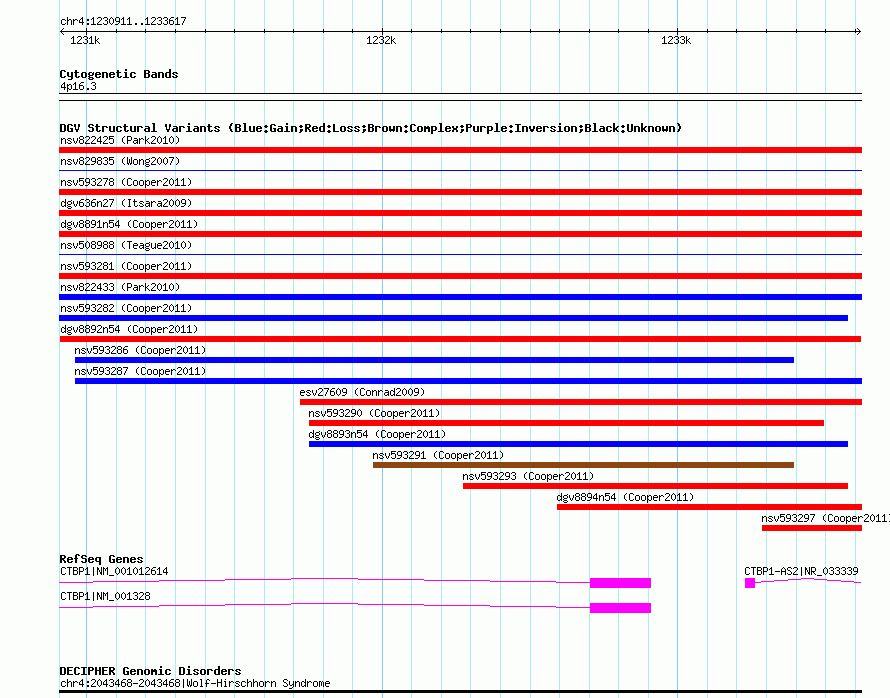Image resolution: width=890 pixels, height=698 pixels.
Task: Click the blue bar of nsv593286
Action: (434, 360)
